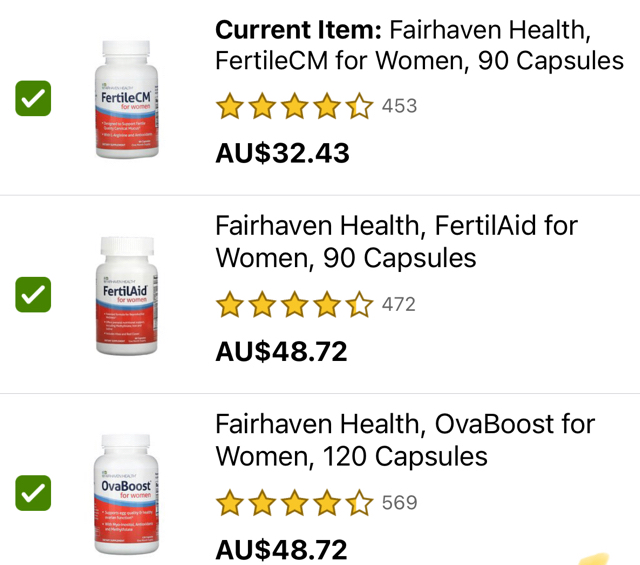The image size is (640, 565).
Task: Select the AU$32.43 price
Action: pyautogui.click(x=282, y=153)
